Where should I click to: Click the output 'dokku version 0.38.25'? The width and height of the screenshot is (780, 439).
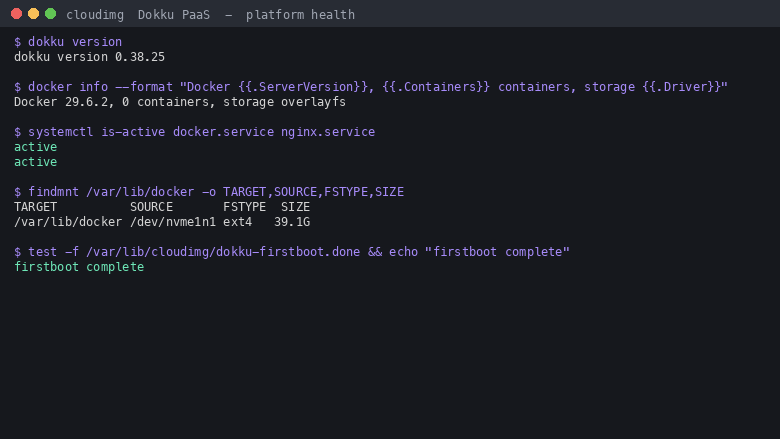[x=90, y=57]
